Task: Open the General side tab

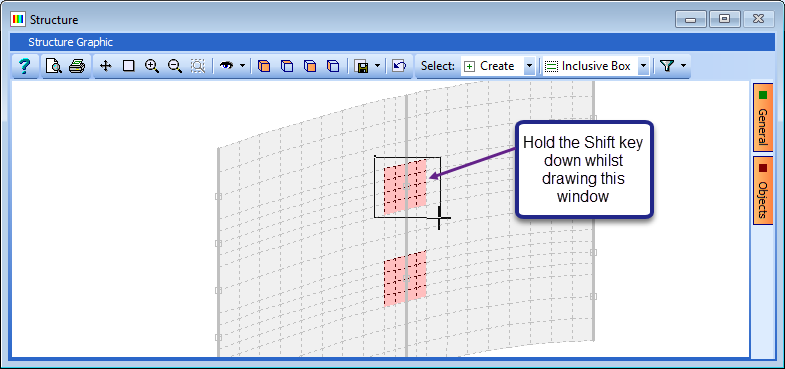Action: point(763,118)
